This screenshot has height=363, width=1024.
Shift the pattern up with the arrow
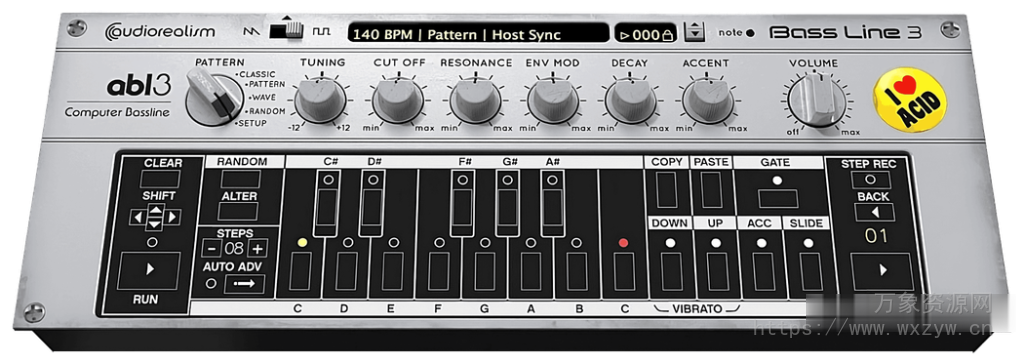[155, 209]
